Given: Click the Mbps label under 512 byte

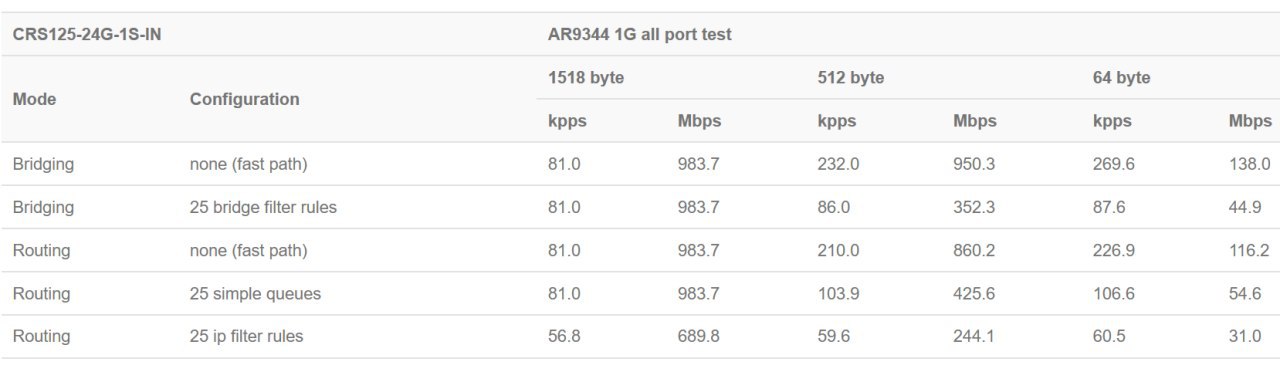Looking at the screenshot, I should [x=974, y=121].
